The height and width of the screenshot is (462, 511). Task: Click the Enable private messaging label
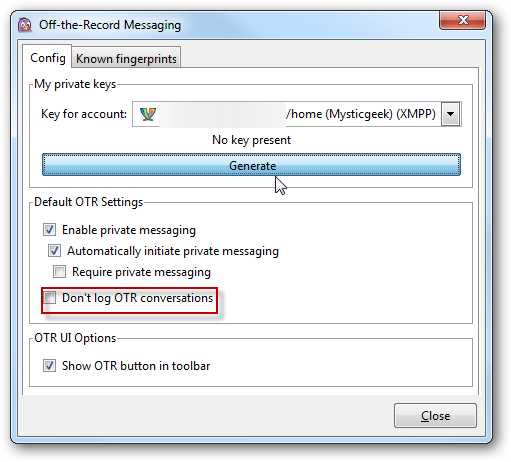coord(129,230)
